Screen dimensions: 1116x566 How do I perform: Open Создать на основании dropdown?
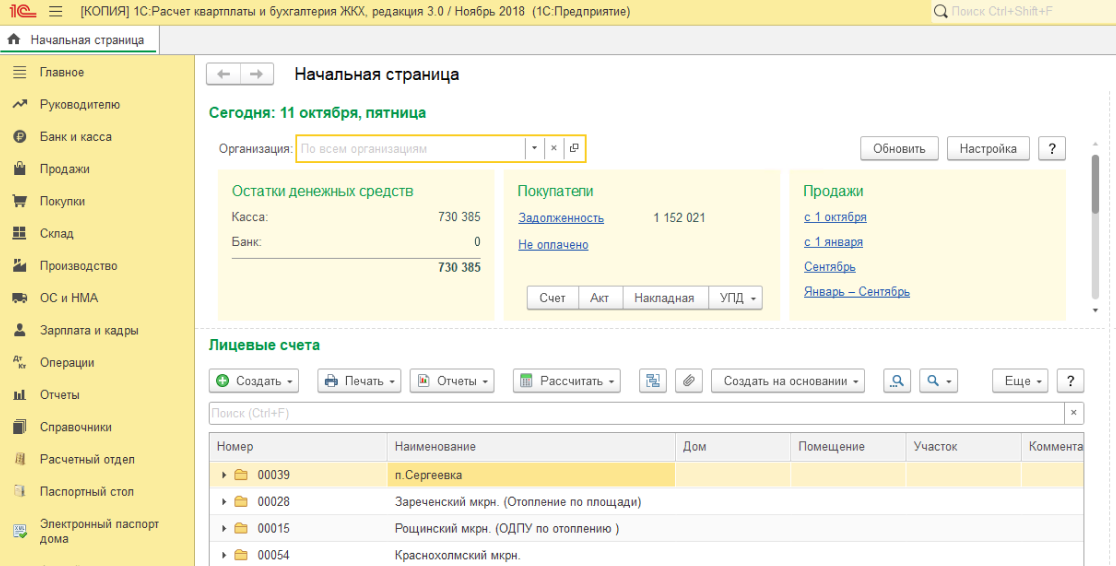pos(788,381)
